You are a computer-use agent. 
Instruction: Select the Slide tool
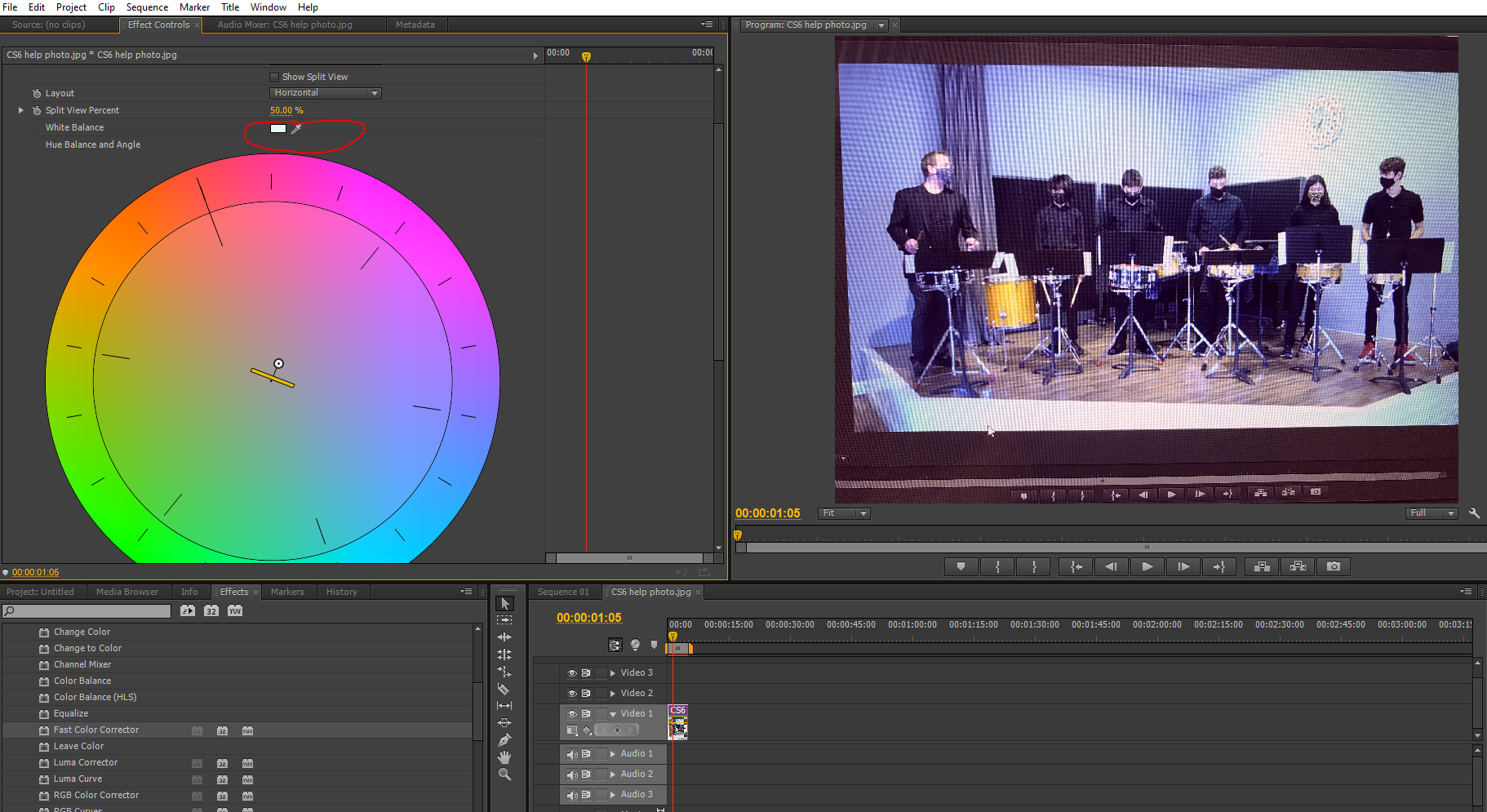point(504,723)
